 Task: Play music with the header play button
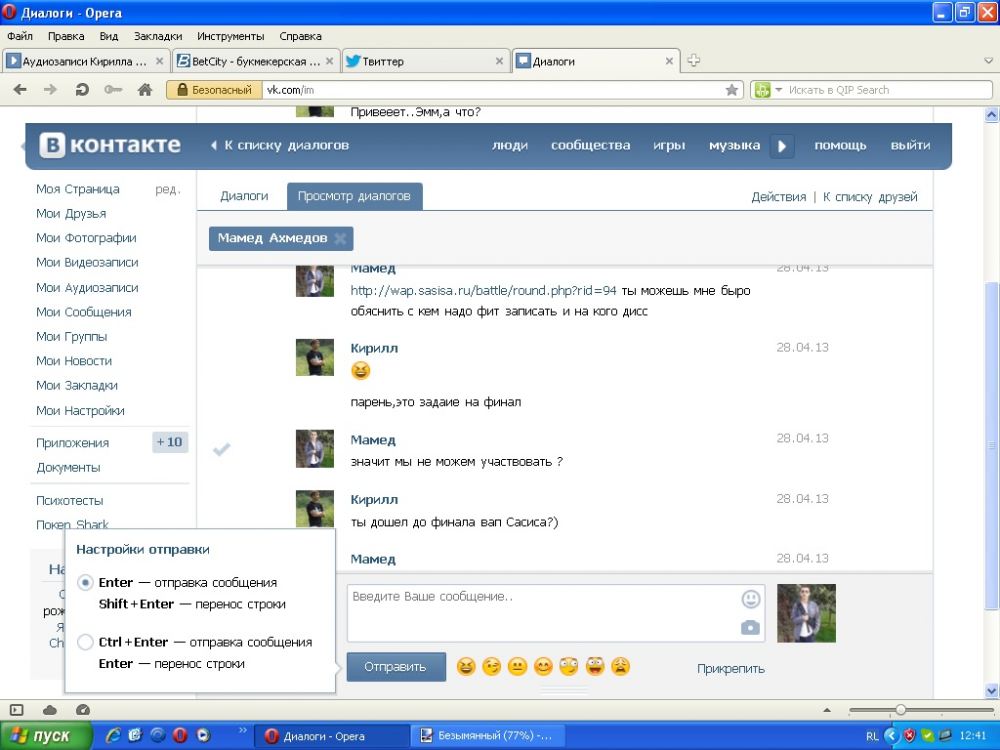(x=782, y=146)
